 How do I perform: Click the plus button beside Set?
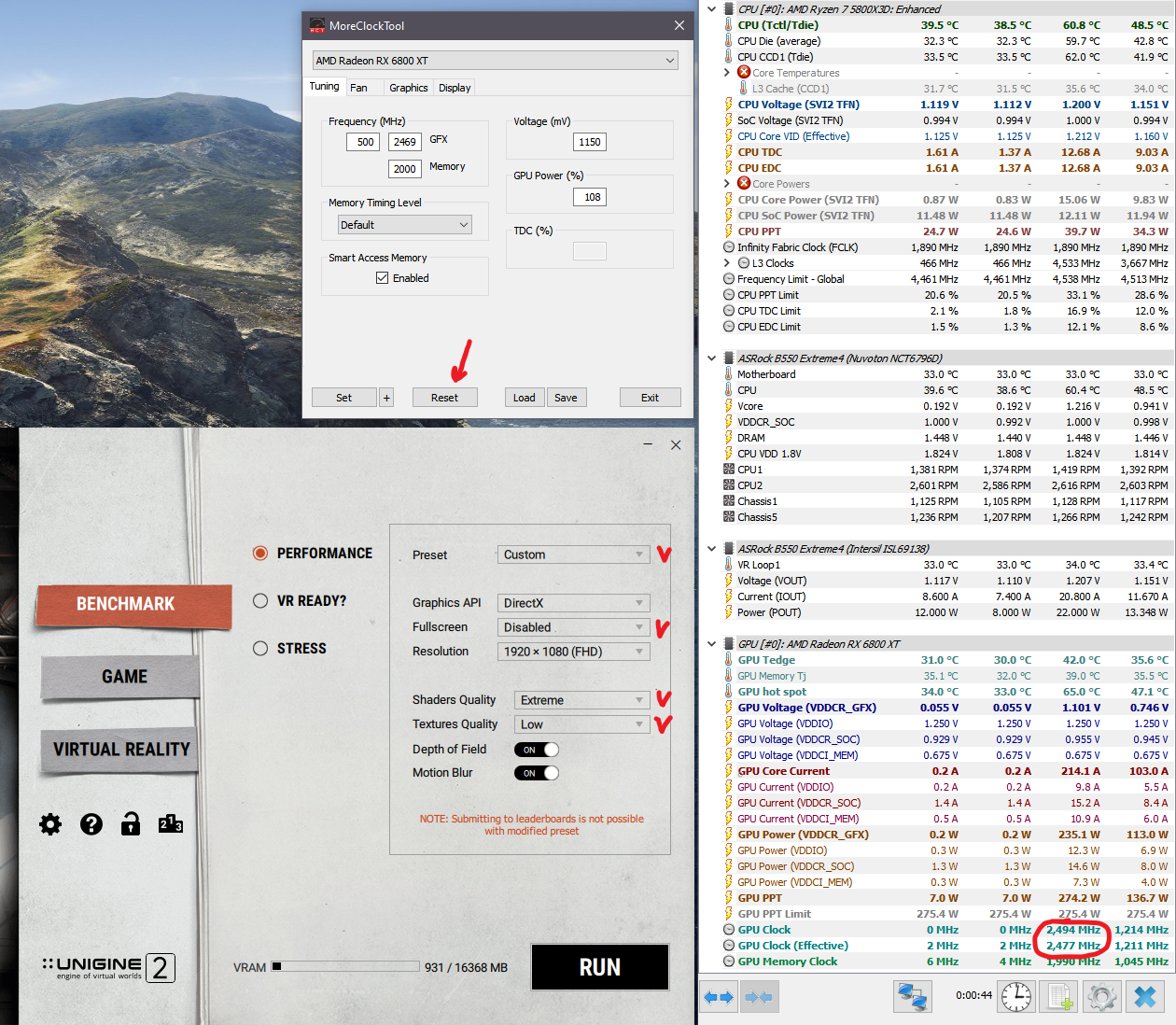click(386, 398)
